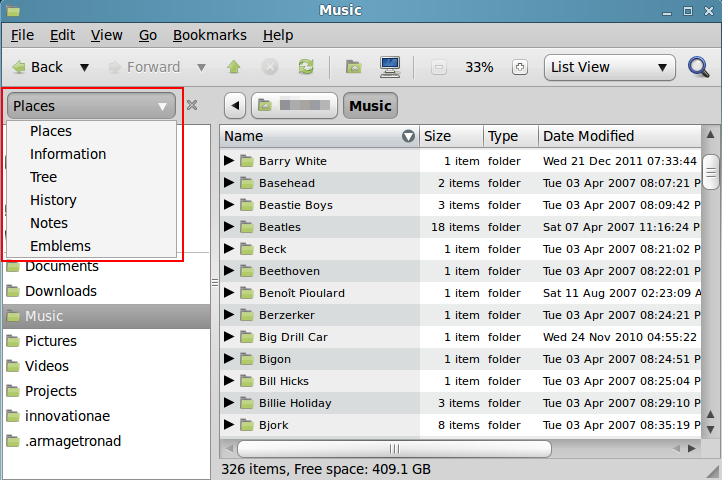Click the Back button
722x480 pixels.
click(37, 67)
